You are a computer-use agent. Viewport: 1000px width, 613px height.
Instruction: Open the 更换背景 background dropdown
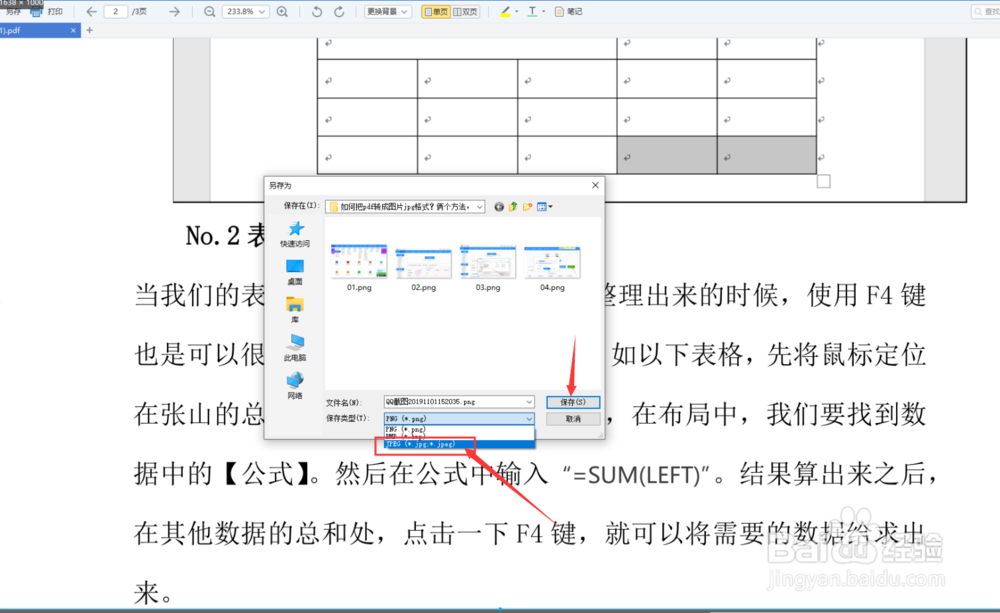coord(388,11)
